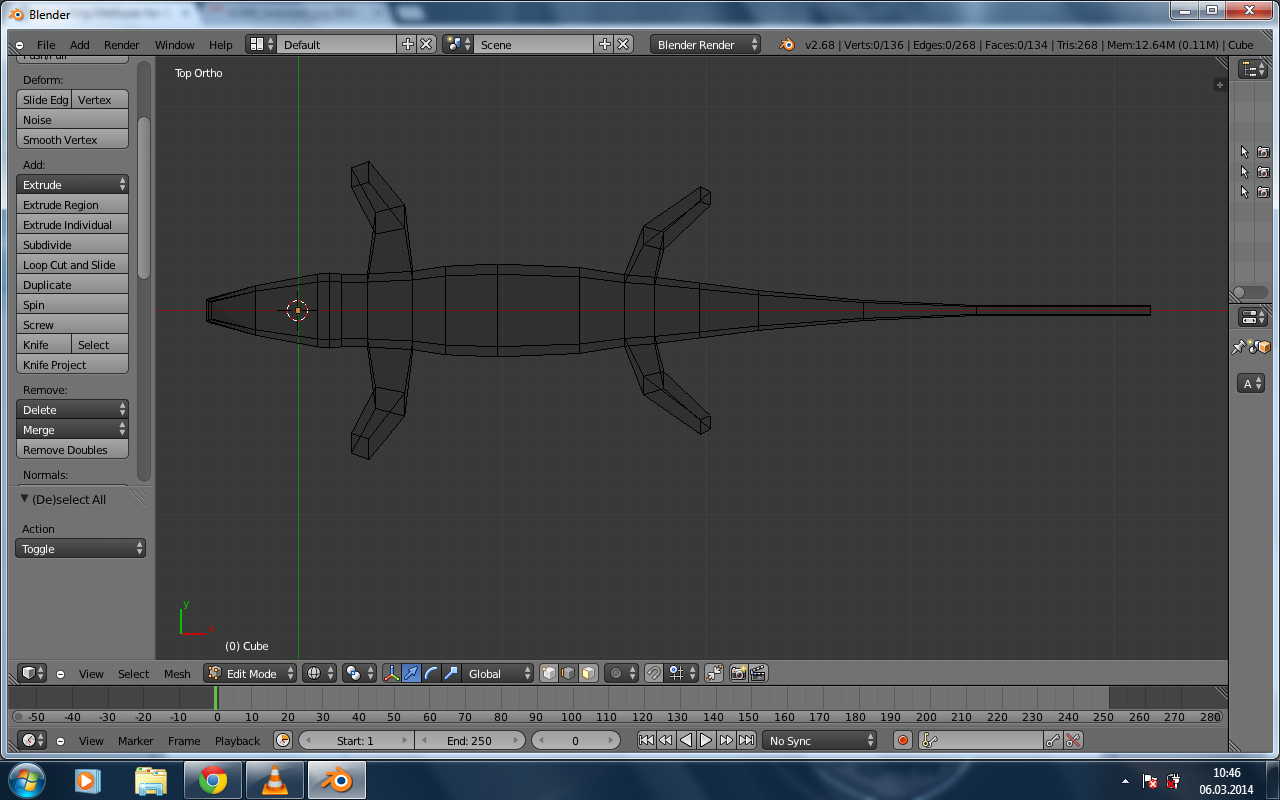Click the Remove Doubles button
Screen dimensions: 1280x800
(x=73, y=450)
